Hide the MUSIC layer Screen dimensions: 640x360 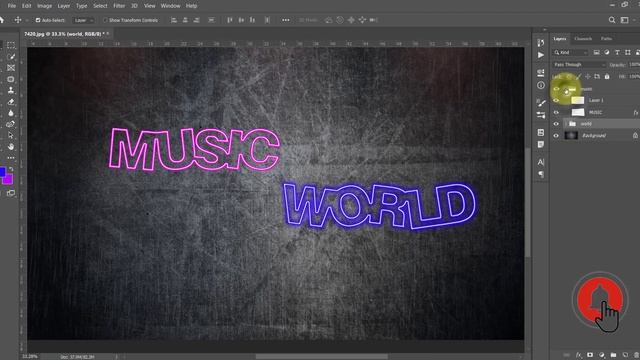pos(556,112)
